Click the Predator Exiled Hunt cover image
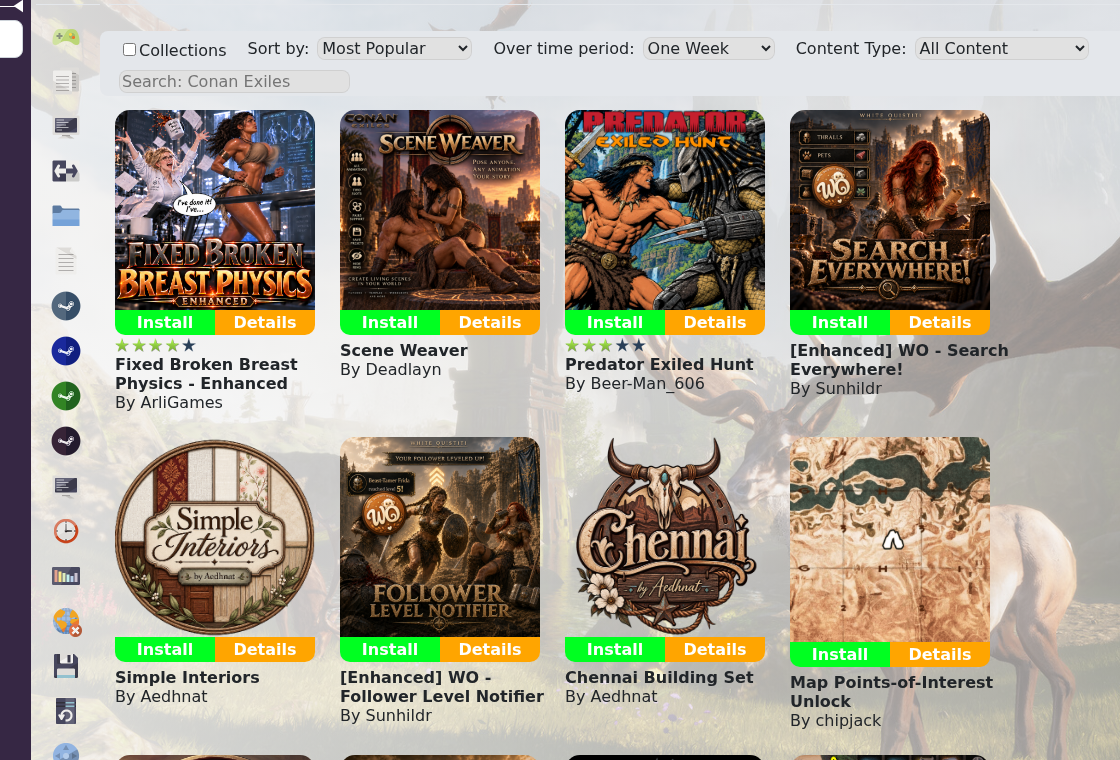Screen dimensions: 1120x760 coord(665,210)
